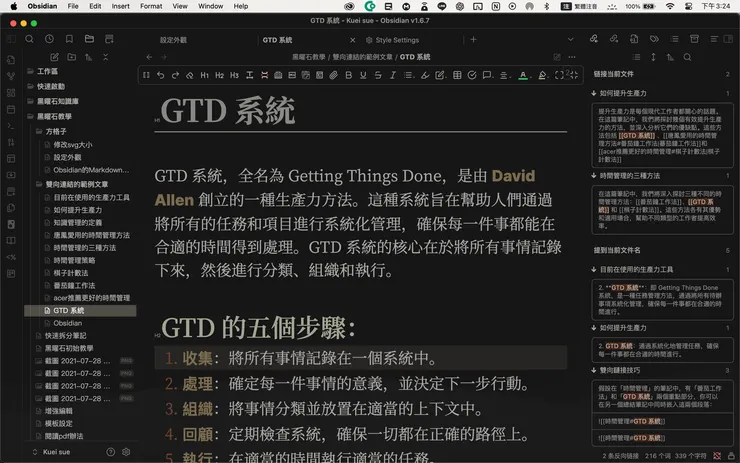This screenshot has width=740, height=463.
Task: Toggle reading view for current note
Action: [557, 57]
